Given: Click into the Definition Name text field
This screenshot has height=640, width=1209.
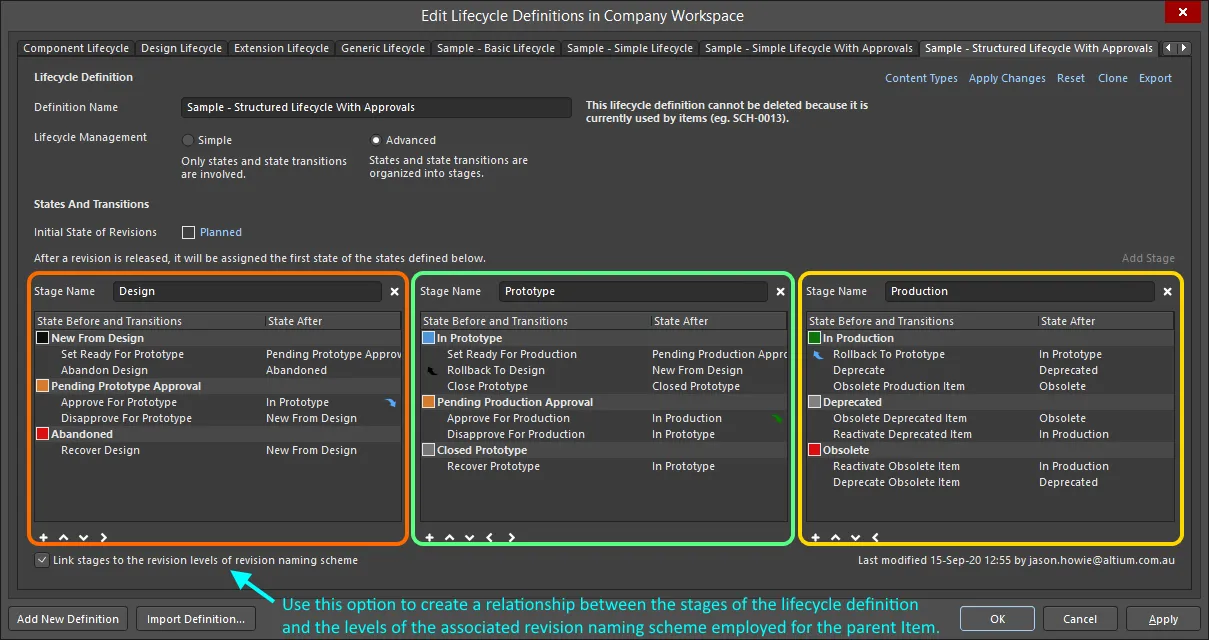Looking at the screenshot, I should (375, 107).
